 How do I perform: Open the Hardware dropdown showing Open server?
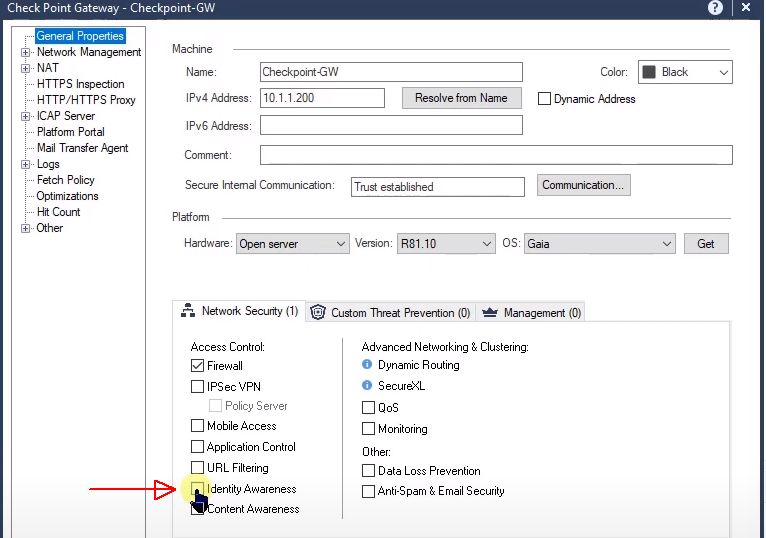[293, 243]
